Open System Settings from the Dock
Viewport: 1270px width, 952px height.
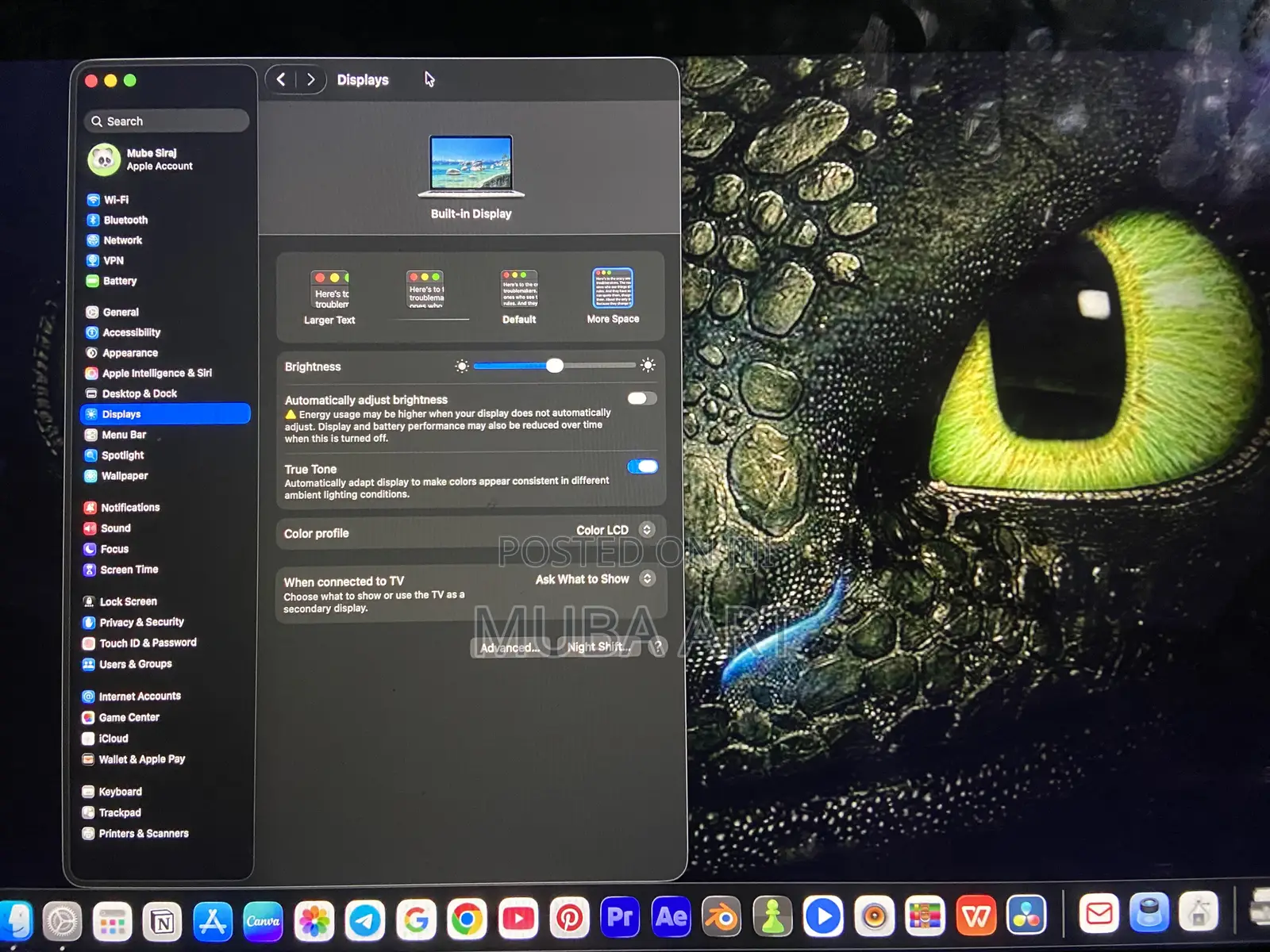[62, 921]
